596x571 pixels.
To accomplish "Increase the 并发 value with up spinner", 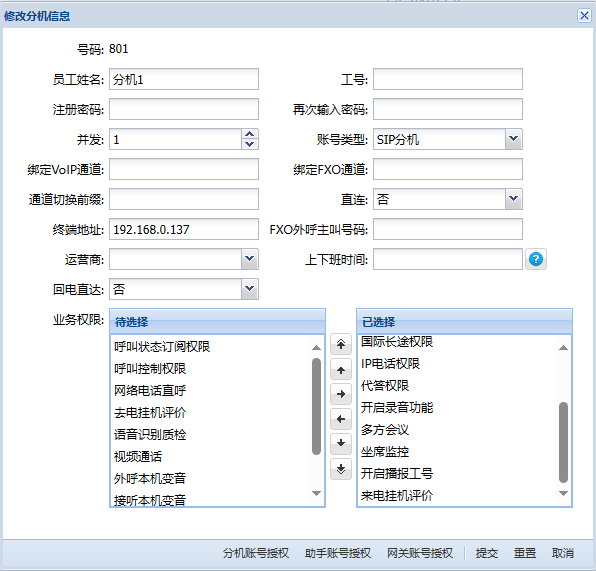I will click(x=250, y=135).
